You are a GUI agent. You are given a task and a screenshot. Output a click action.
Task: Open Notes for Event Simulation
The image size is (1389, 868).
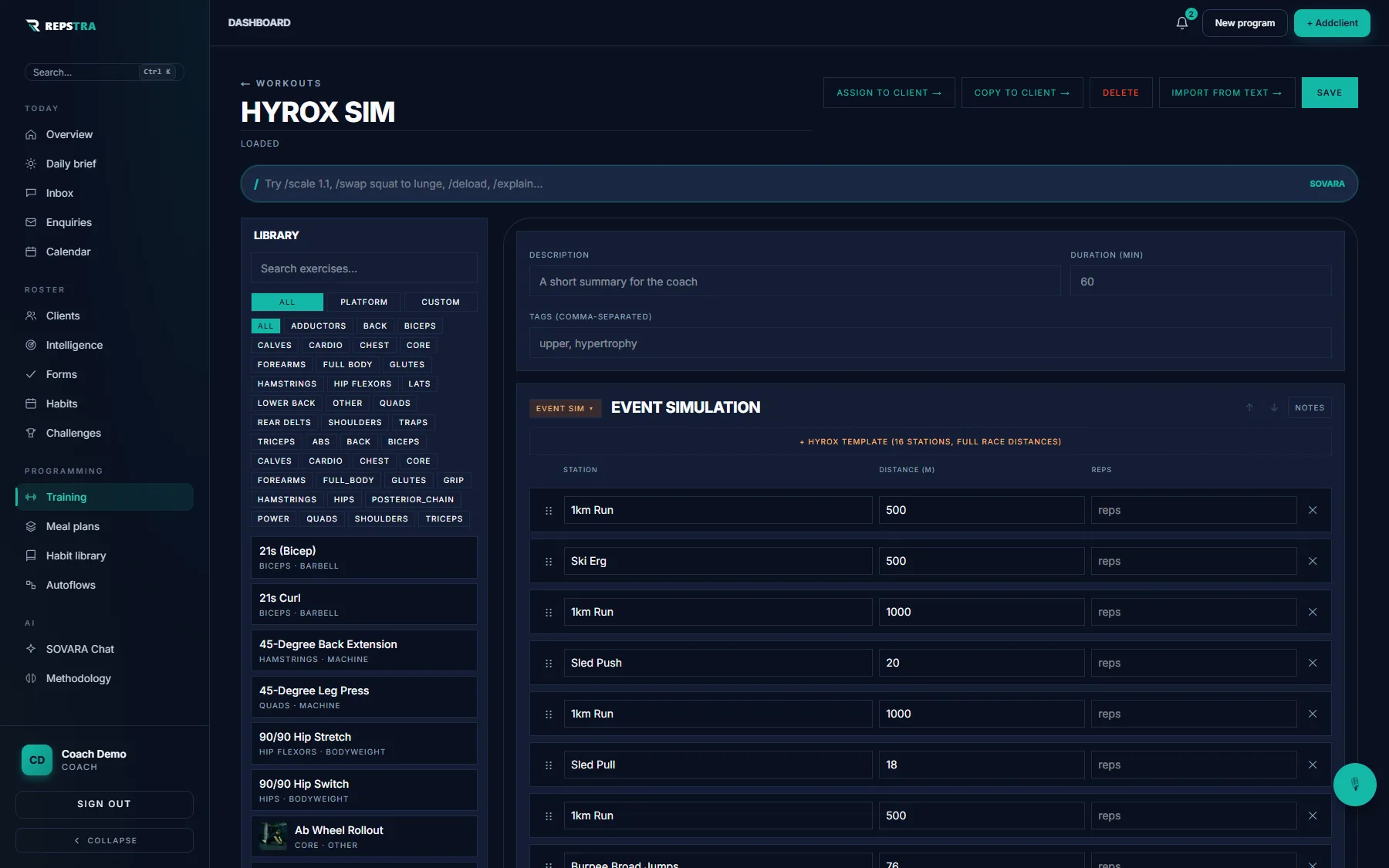(1310, 407)
